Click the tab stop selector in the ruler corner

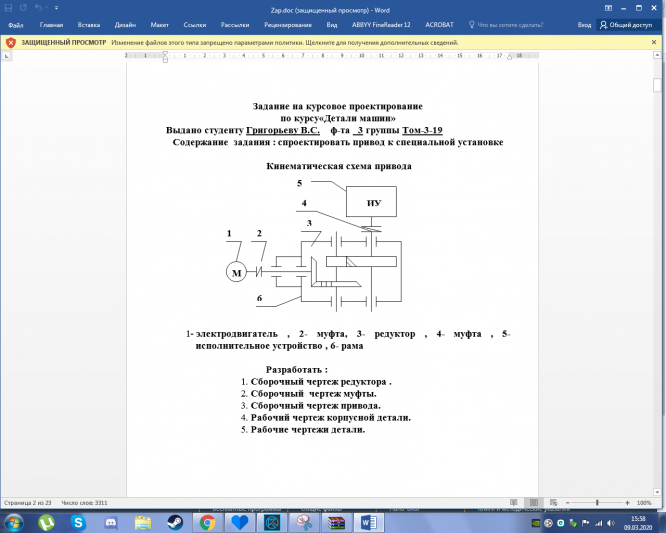[x=6, y=56]
